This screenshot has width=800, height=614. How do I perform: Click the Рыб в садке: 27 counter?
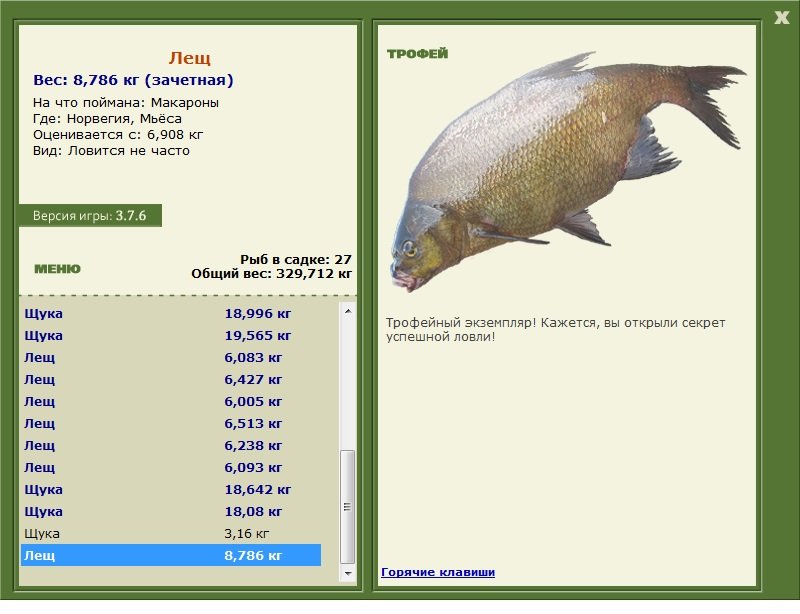pos(296,259)
